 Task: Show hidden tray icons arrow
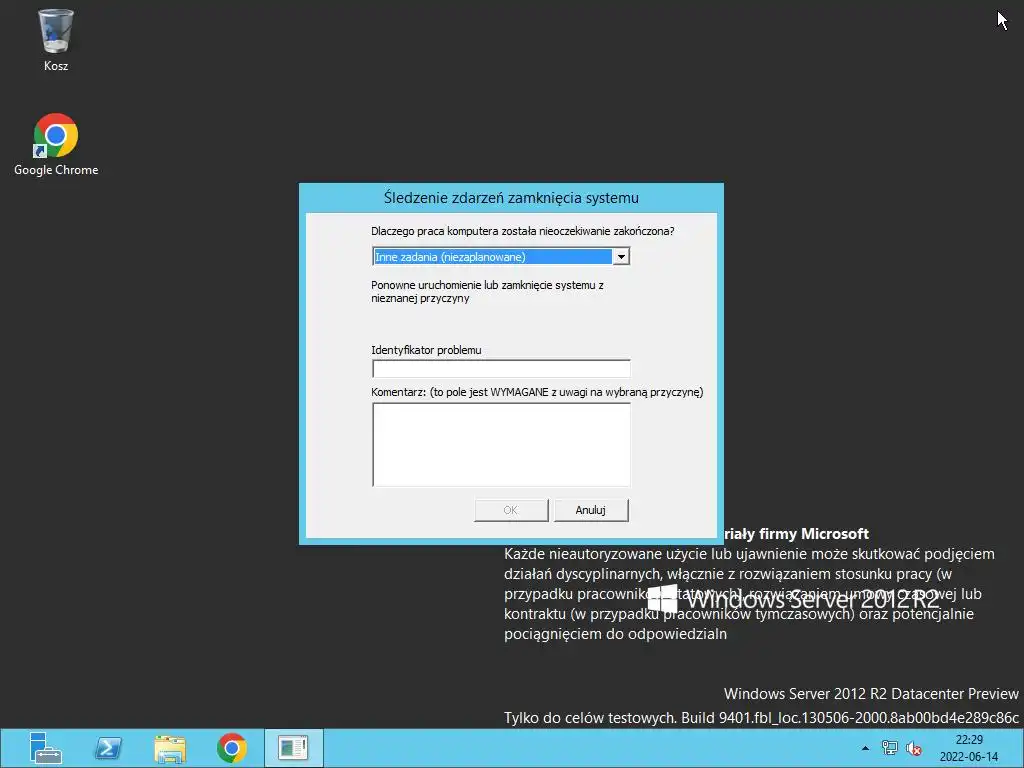pyautogui.click(x=865, y=748)
